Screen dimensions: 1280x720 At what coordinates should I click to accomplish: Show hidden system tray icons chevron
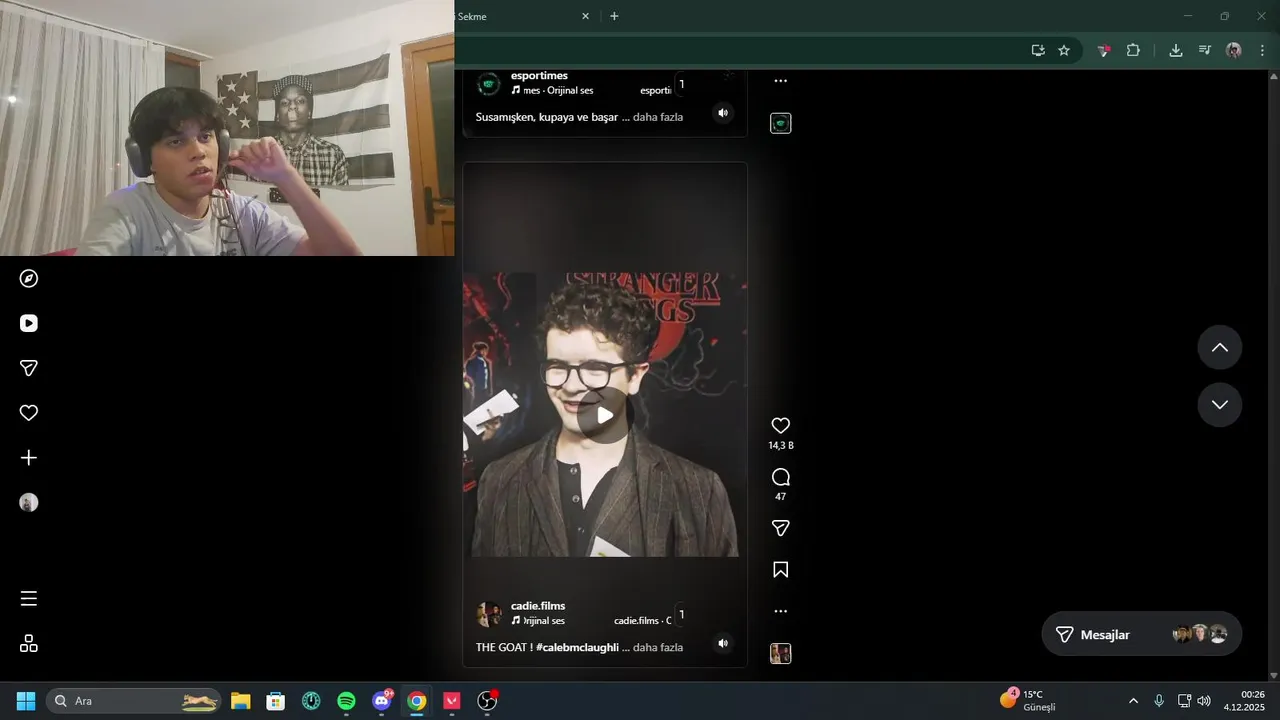[x=1133, y=701]
